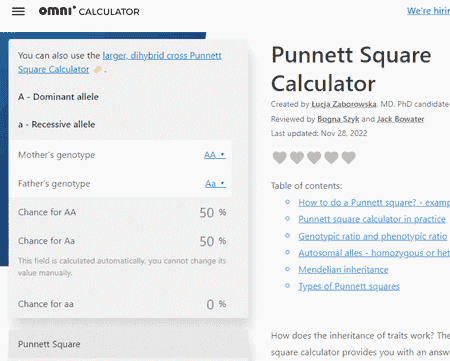Open Father's genotype Aa dropdown
The image size is (450, 361).
click(x=215, y=183)
